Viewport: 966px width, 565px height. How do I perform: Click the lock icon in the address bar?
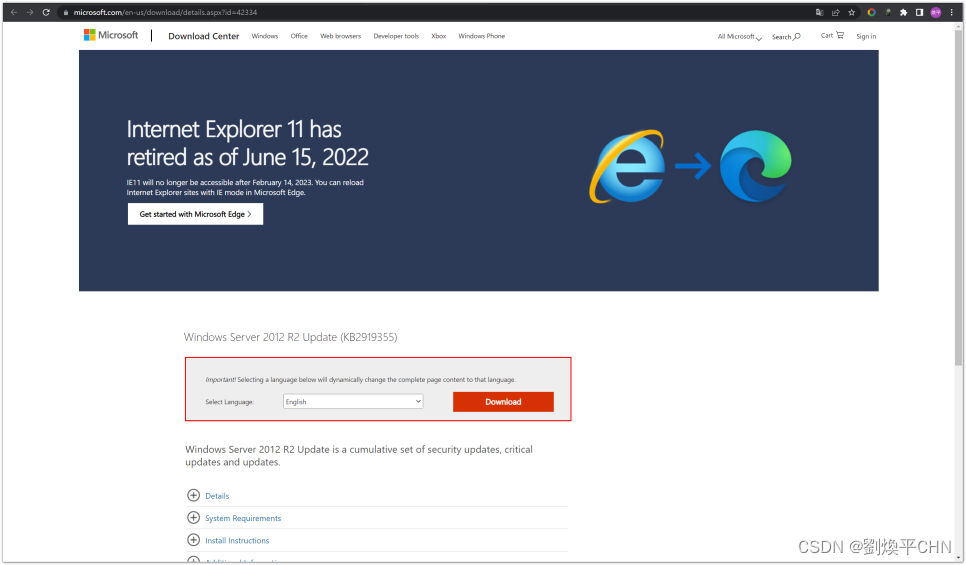pyautogui.click(x=66, y=12)
